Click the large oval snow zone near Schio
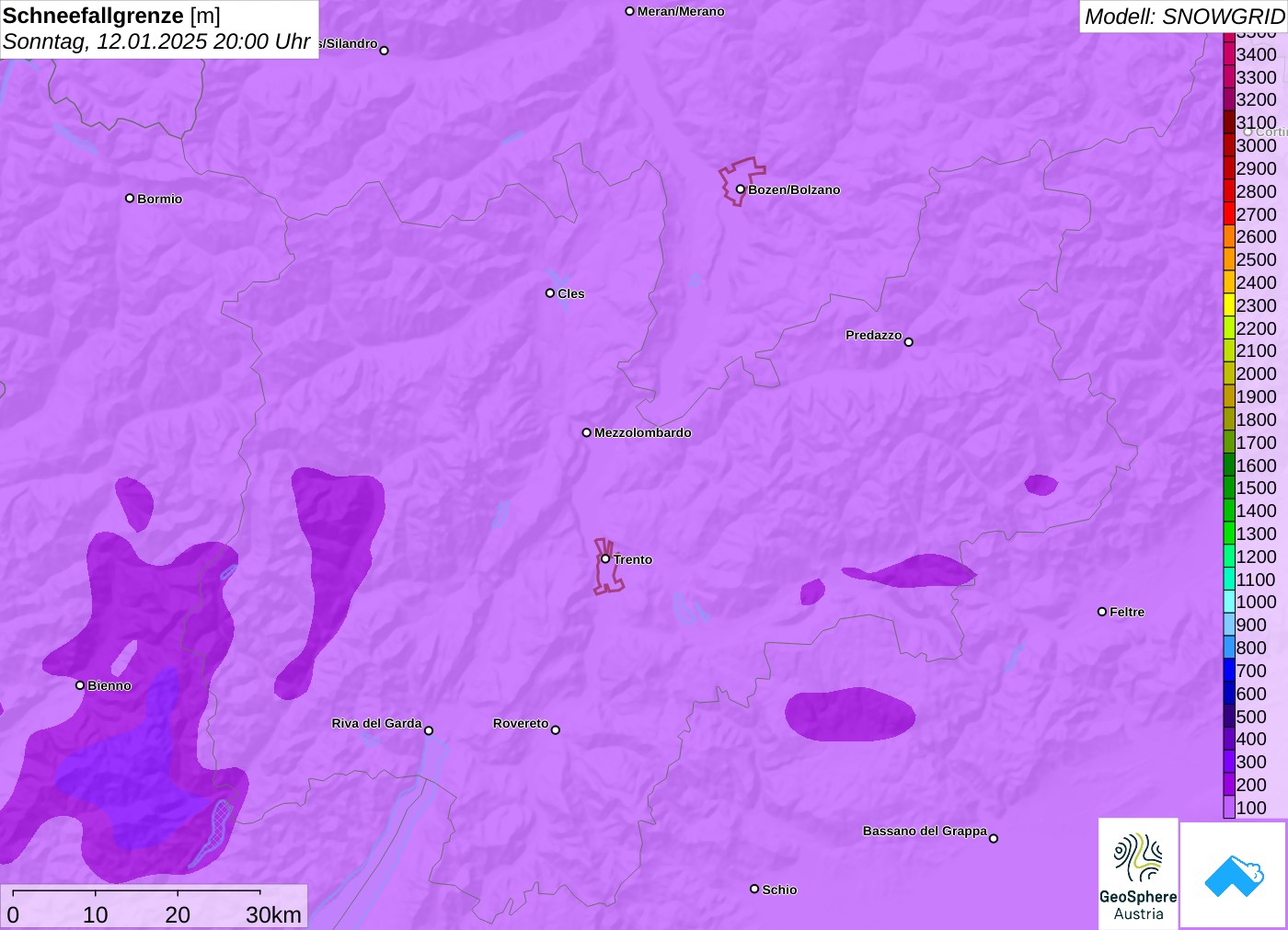The image size is (1288, 930). pyautogui.click(x=849, y=714)
